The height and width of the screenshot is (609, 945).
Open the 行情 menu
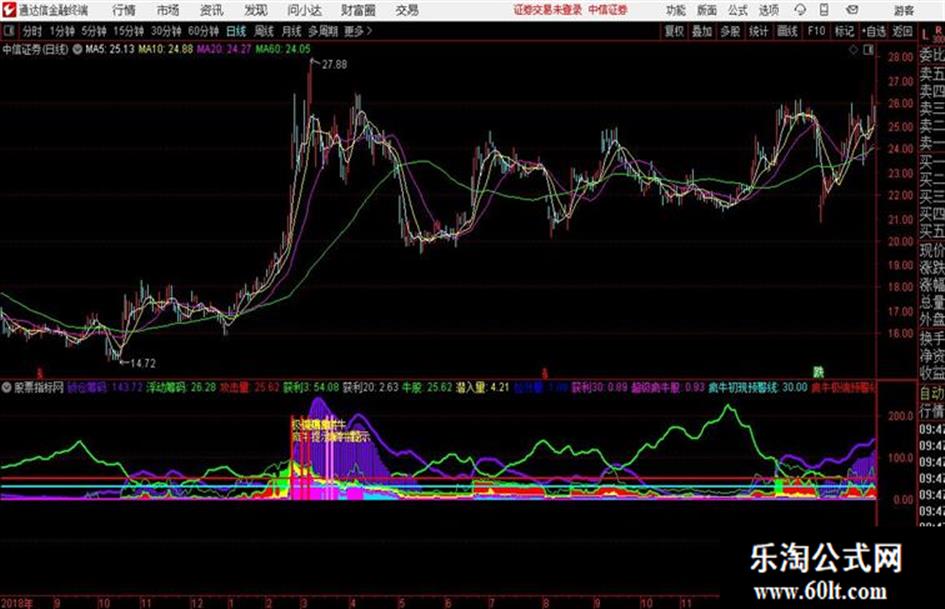(x=124, y=10)
